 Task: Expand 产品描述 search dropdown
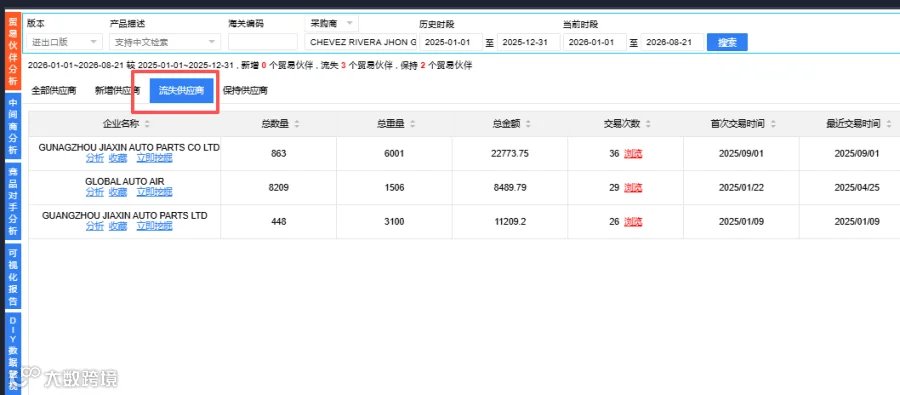pos(165,42)
